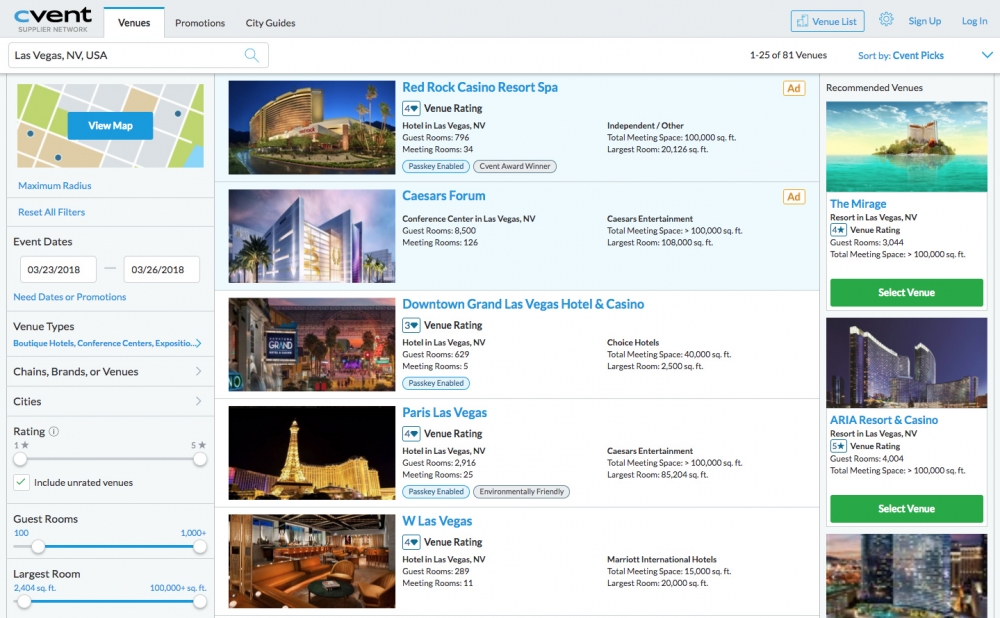
Task: Click the Ad badge on Caesars Forum
Action: coord(794,197)
